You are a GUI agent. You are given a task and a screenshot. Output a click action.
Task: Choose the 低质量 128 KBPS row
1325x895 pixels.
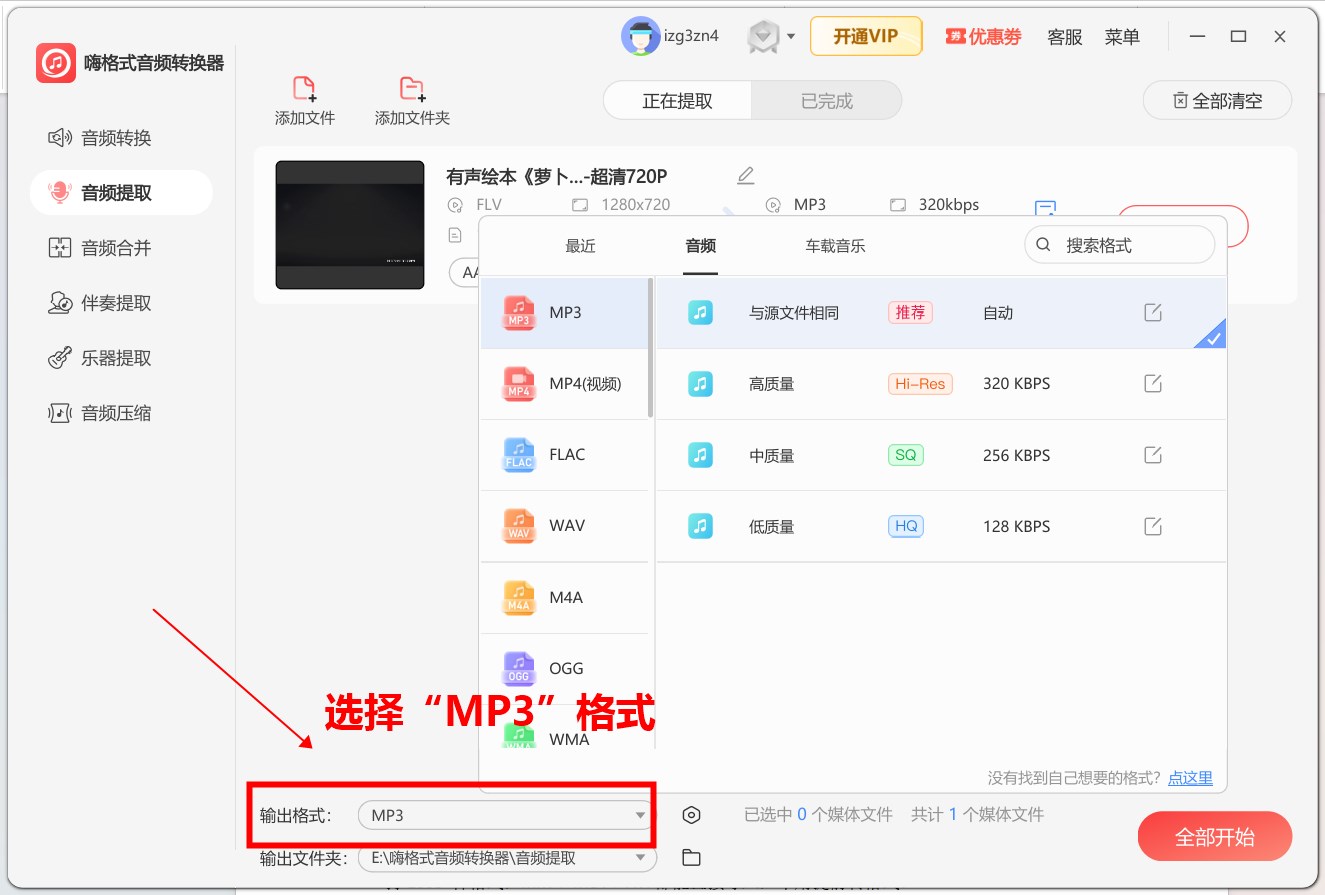click(x=941, y=526)
